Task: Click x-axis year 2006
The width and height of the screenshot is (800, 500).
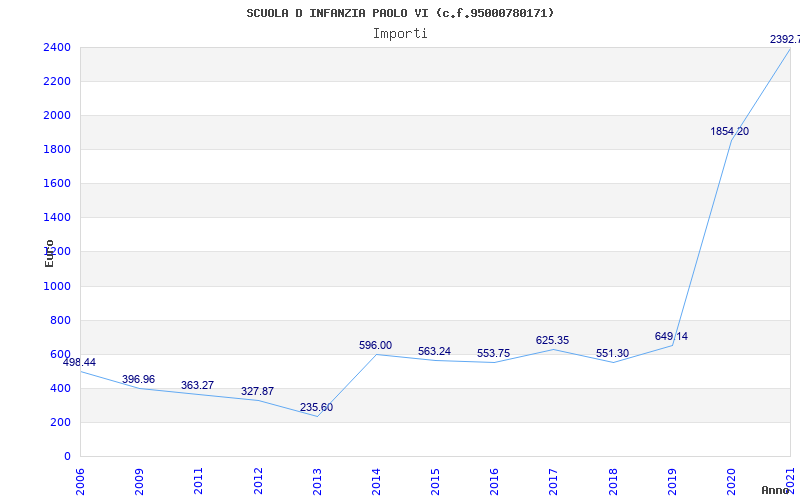Action: coord(80,481)
